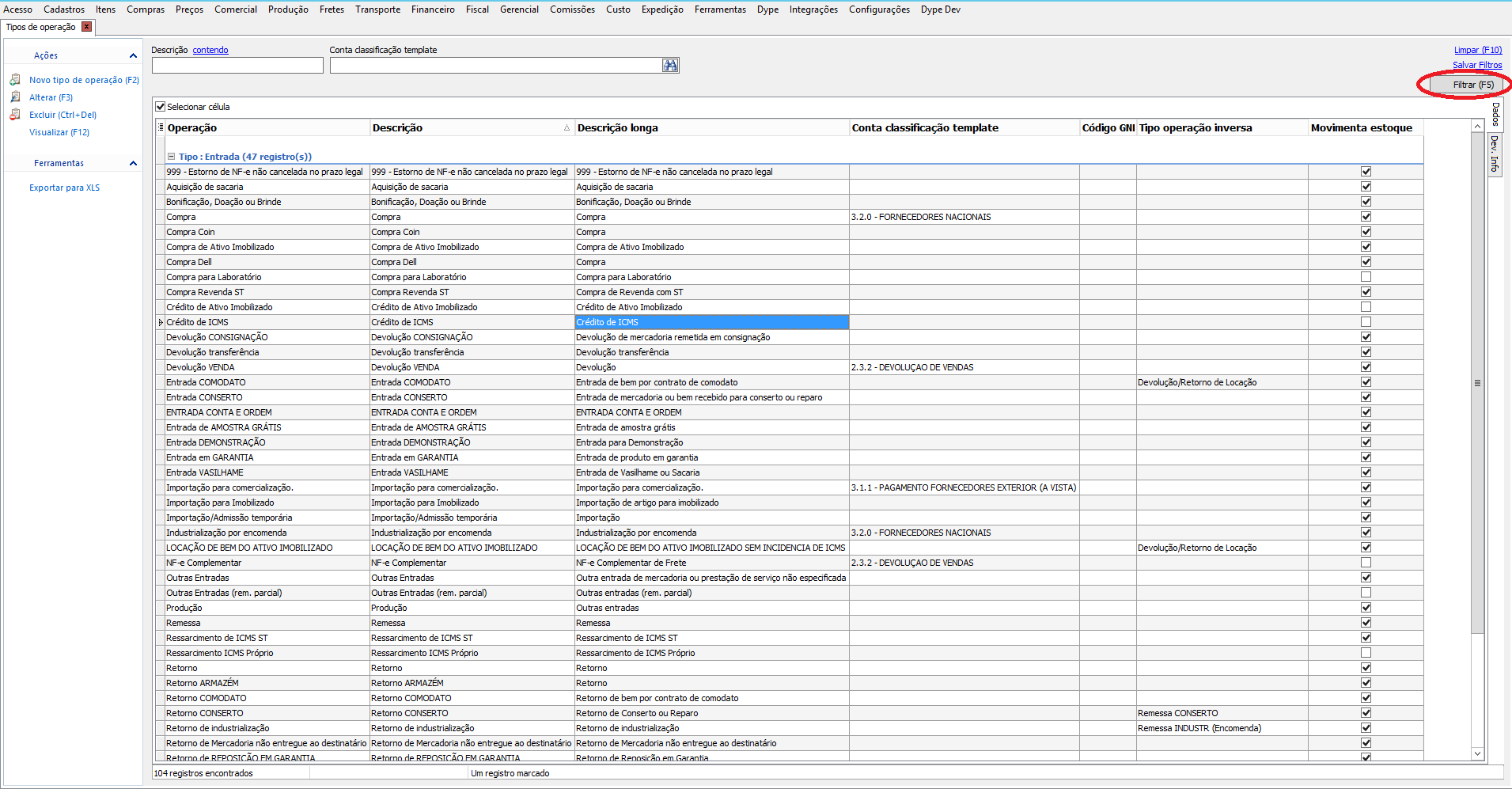Click the row indicator arrow for Crédito de ICMS

[161, 322]
